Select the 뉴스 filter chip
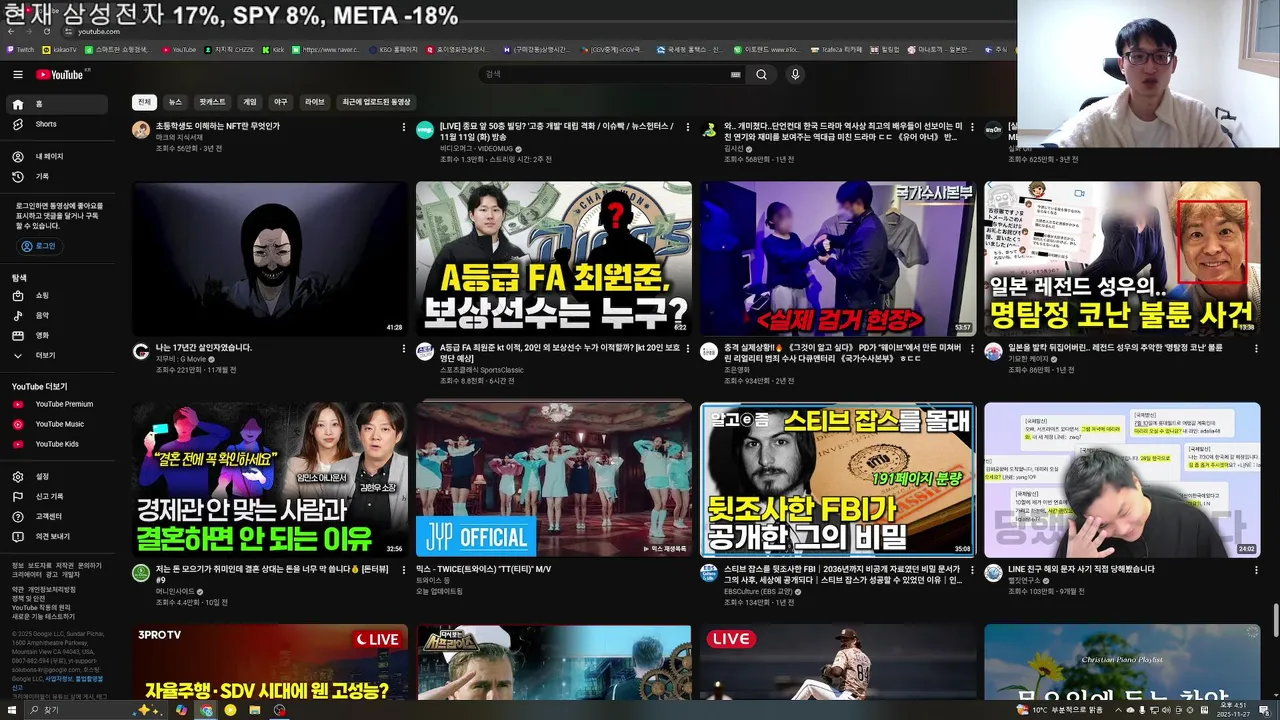Viewport: 1280px width, 720px height. tap(175, 102)
